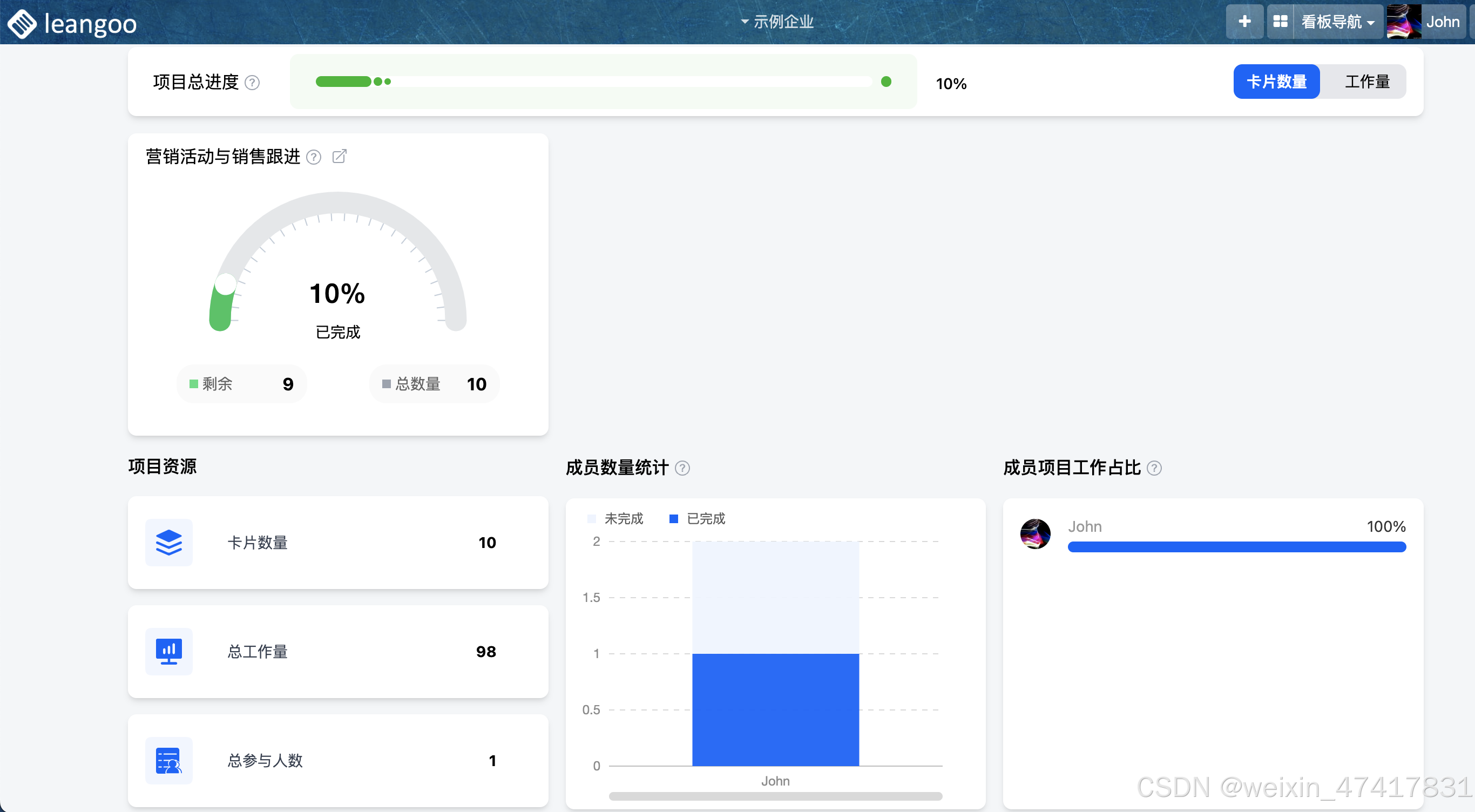Open the board grid view icon
The width and height of the screenshot is (1475, 812).
pos(1280,22)
